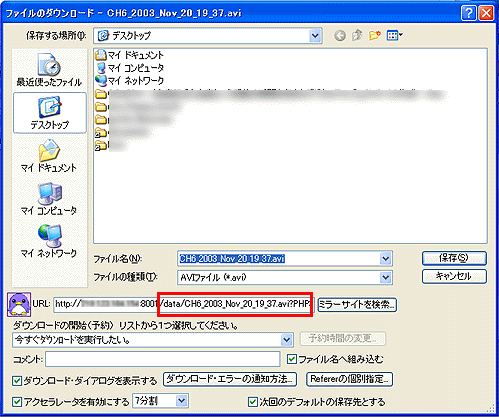The height and width of the screenshot is (417, 499).
Task: Click the help question mark button
Action: point(468,13)
